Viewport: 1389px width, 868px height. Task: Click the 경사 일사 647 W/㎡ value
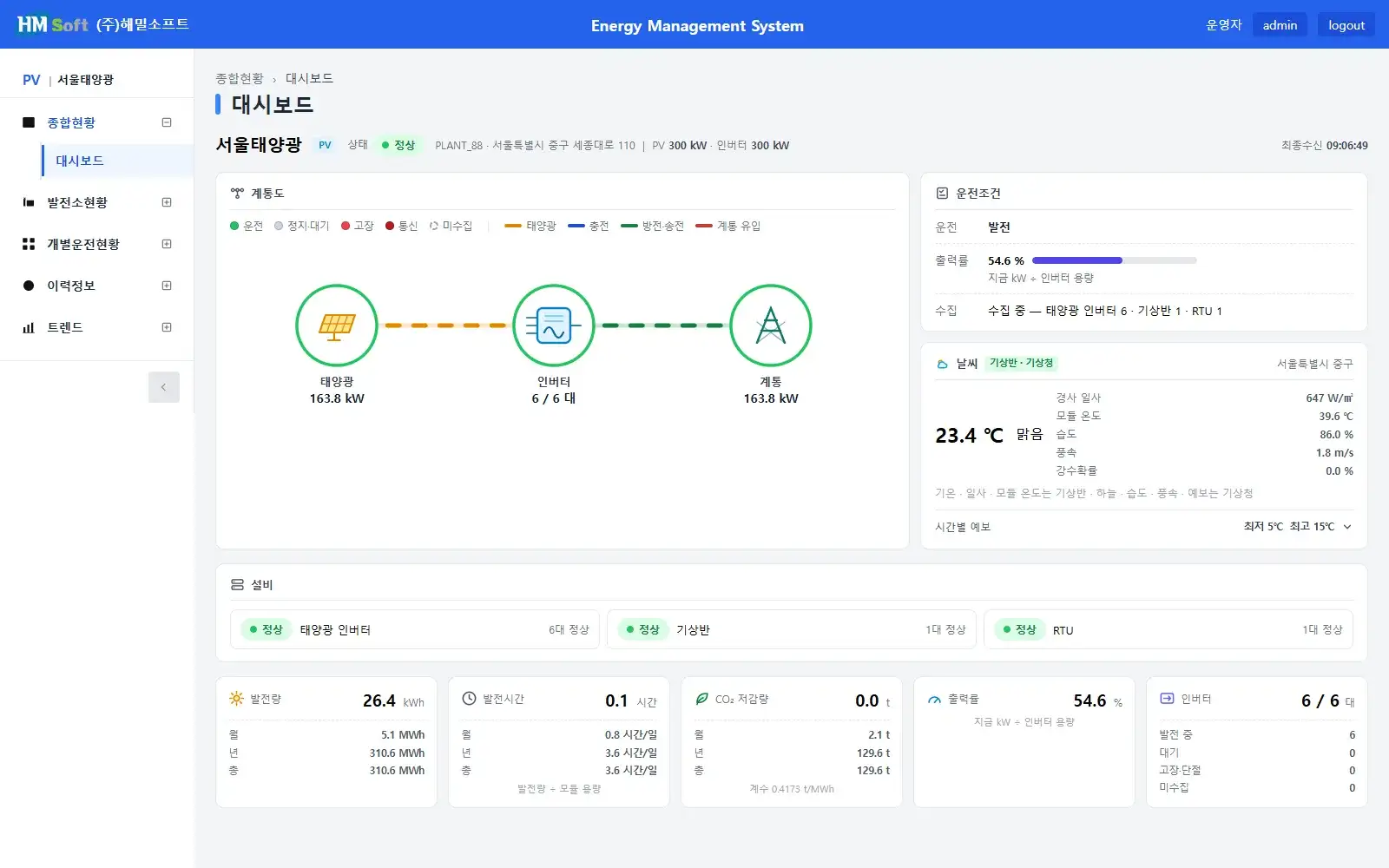[1329, 398]
